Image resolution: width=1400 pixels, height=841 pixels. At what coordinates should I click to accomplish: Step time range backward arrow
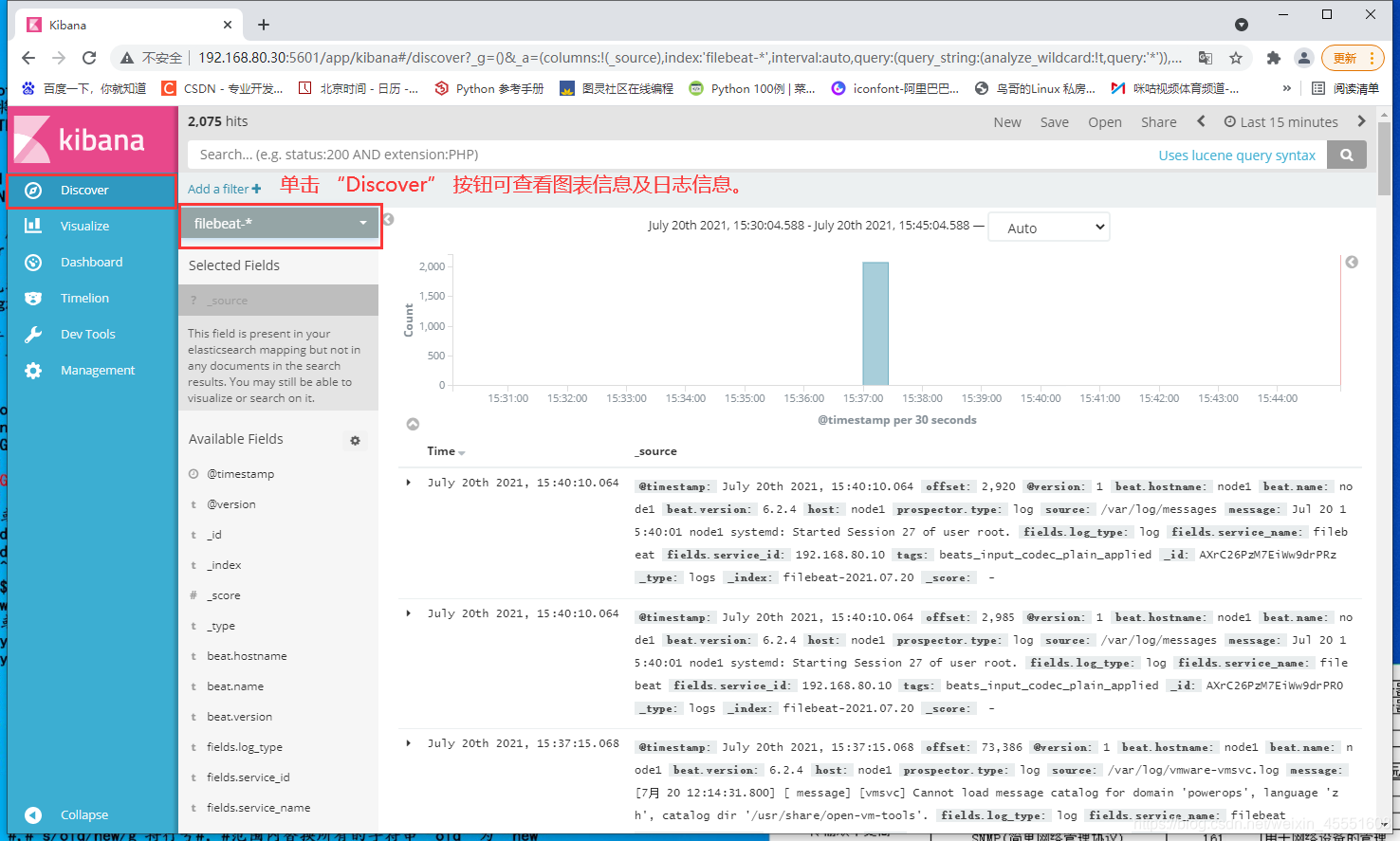1201,121
